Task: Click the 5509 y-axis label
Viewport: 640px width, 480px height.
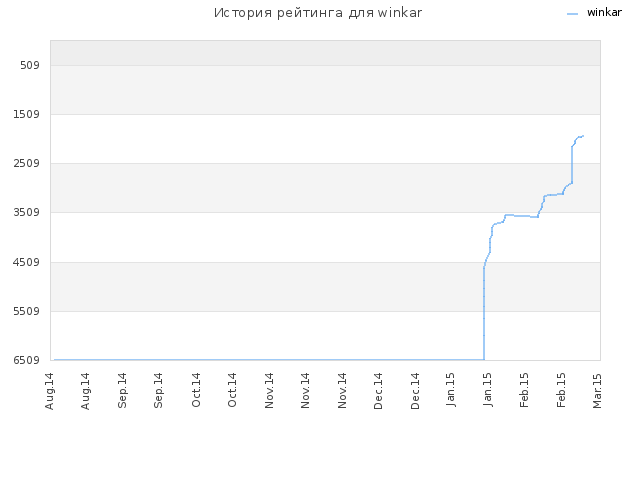Action: pos(27,311)
